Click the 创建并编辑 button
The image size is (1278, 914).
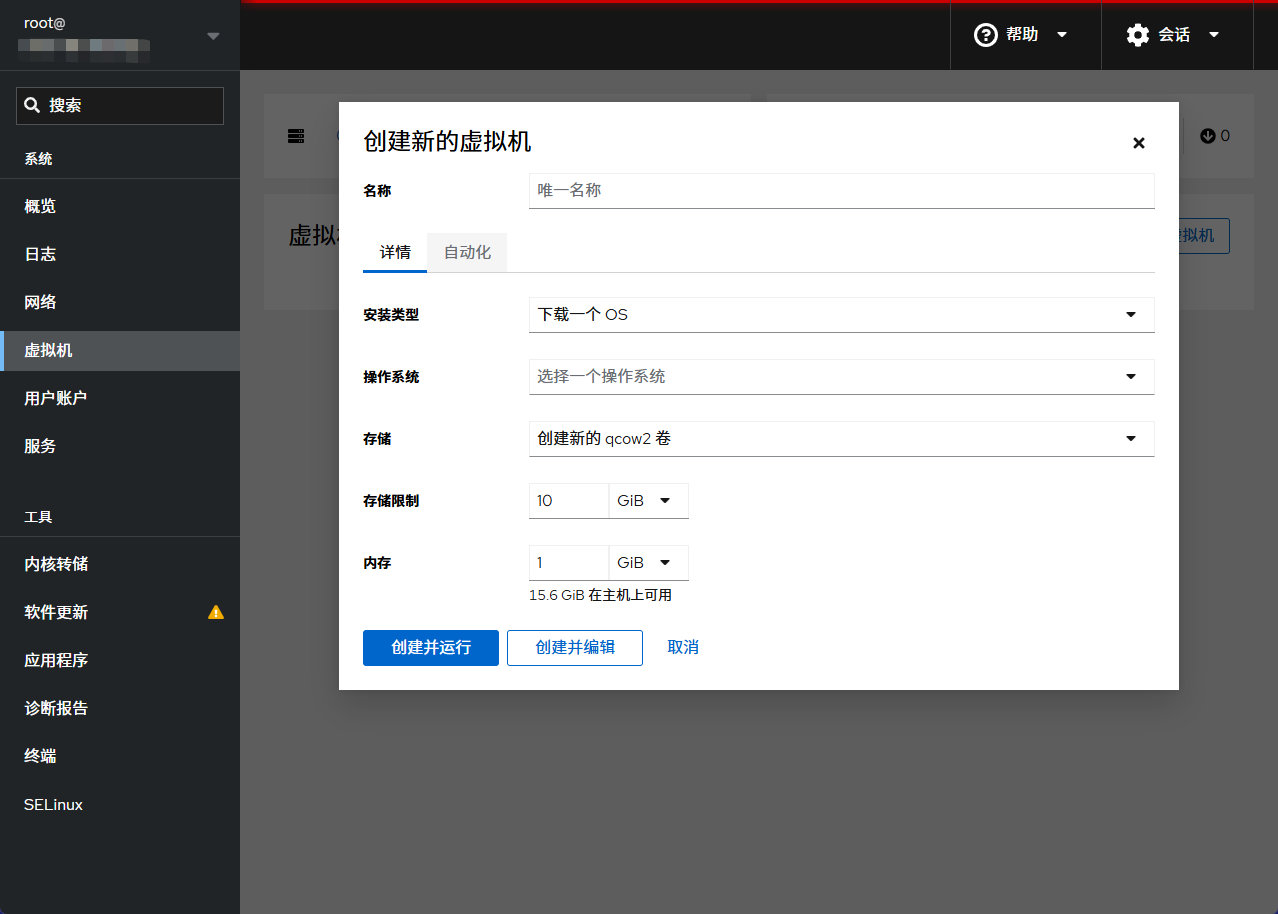(574, 648)
